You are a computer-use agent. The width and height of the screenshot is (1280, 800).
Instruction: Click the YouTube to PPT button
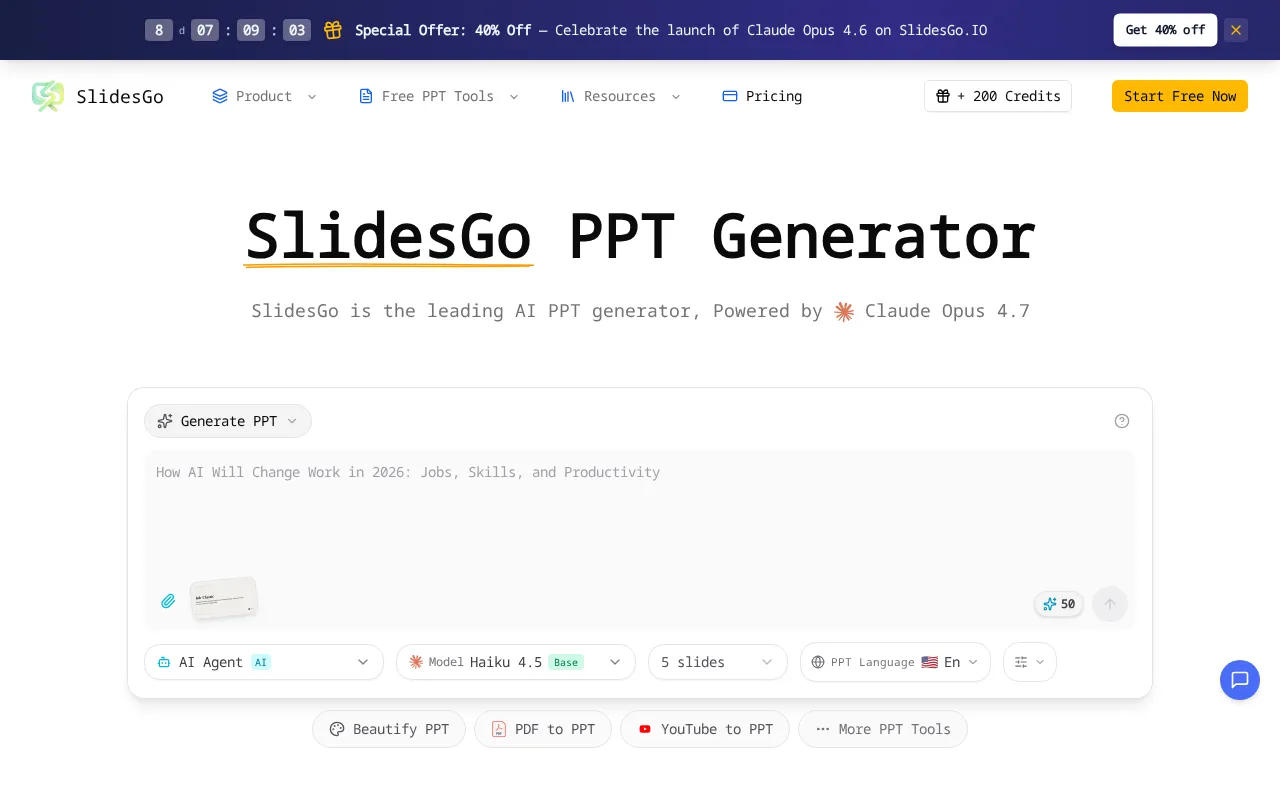click(705, 729)
